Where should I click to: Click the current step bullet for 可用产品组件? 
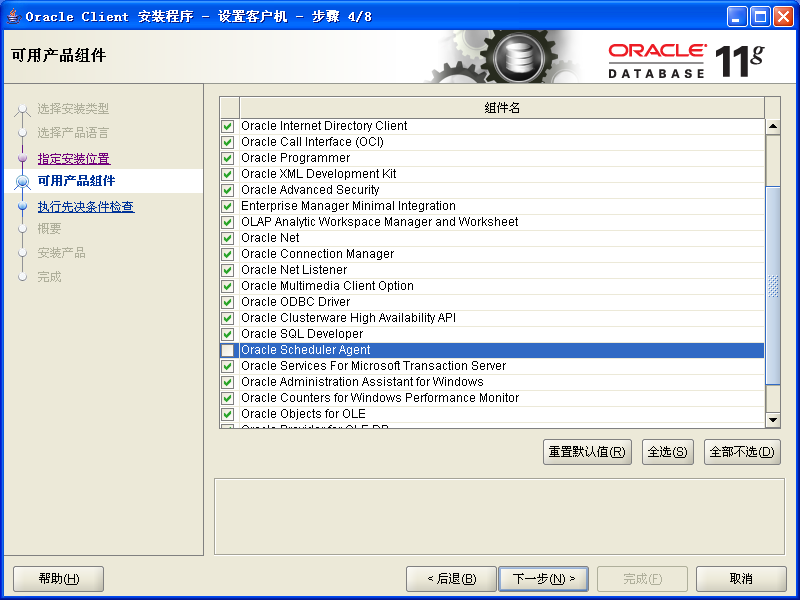click(x=22, y=182)
